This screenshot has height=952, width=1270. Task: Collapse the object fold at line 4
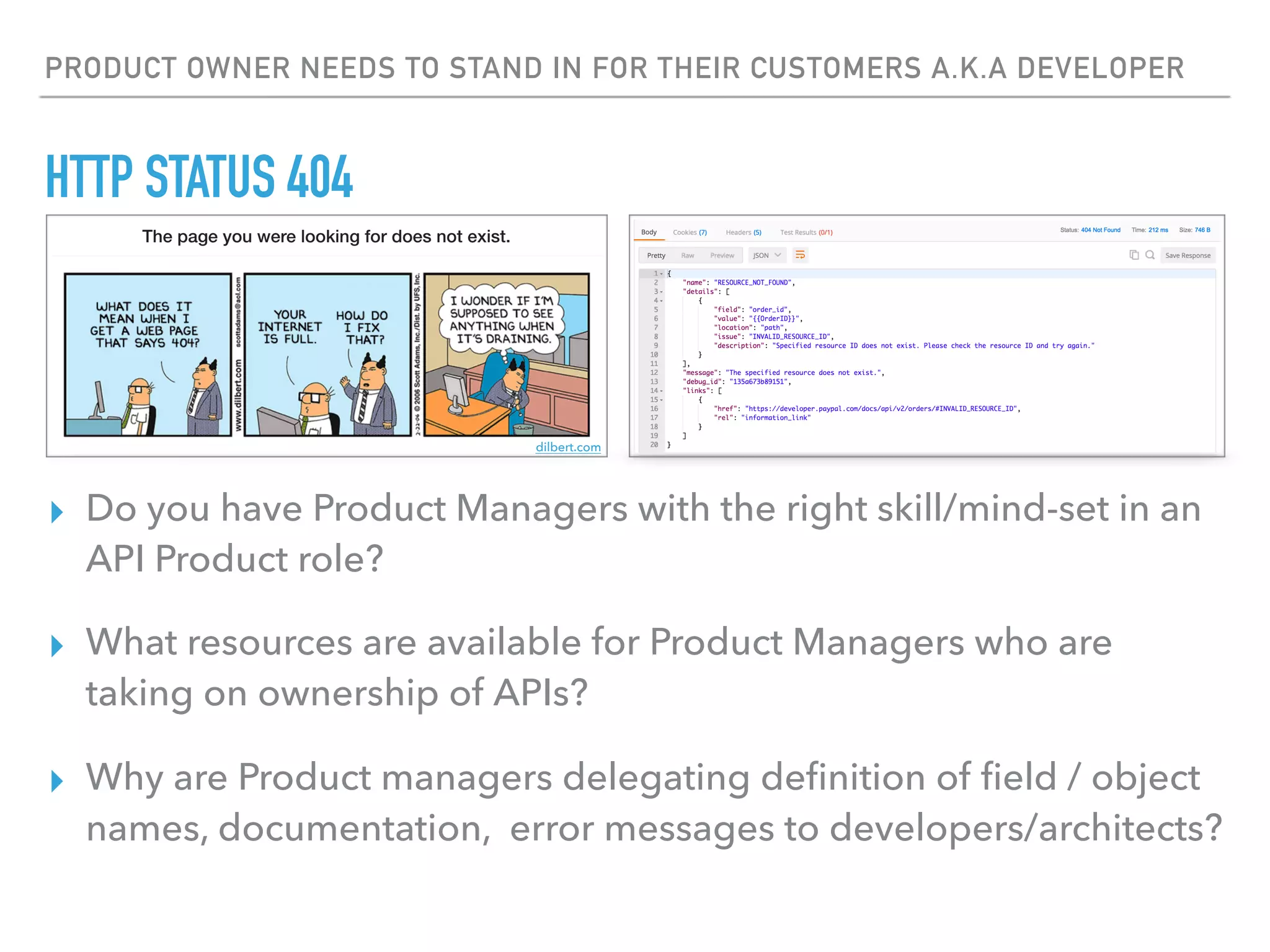(x=662, y=301)
